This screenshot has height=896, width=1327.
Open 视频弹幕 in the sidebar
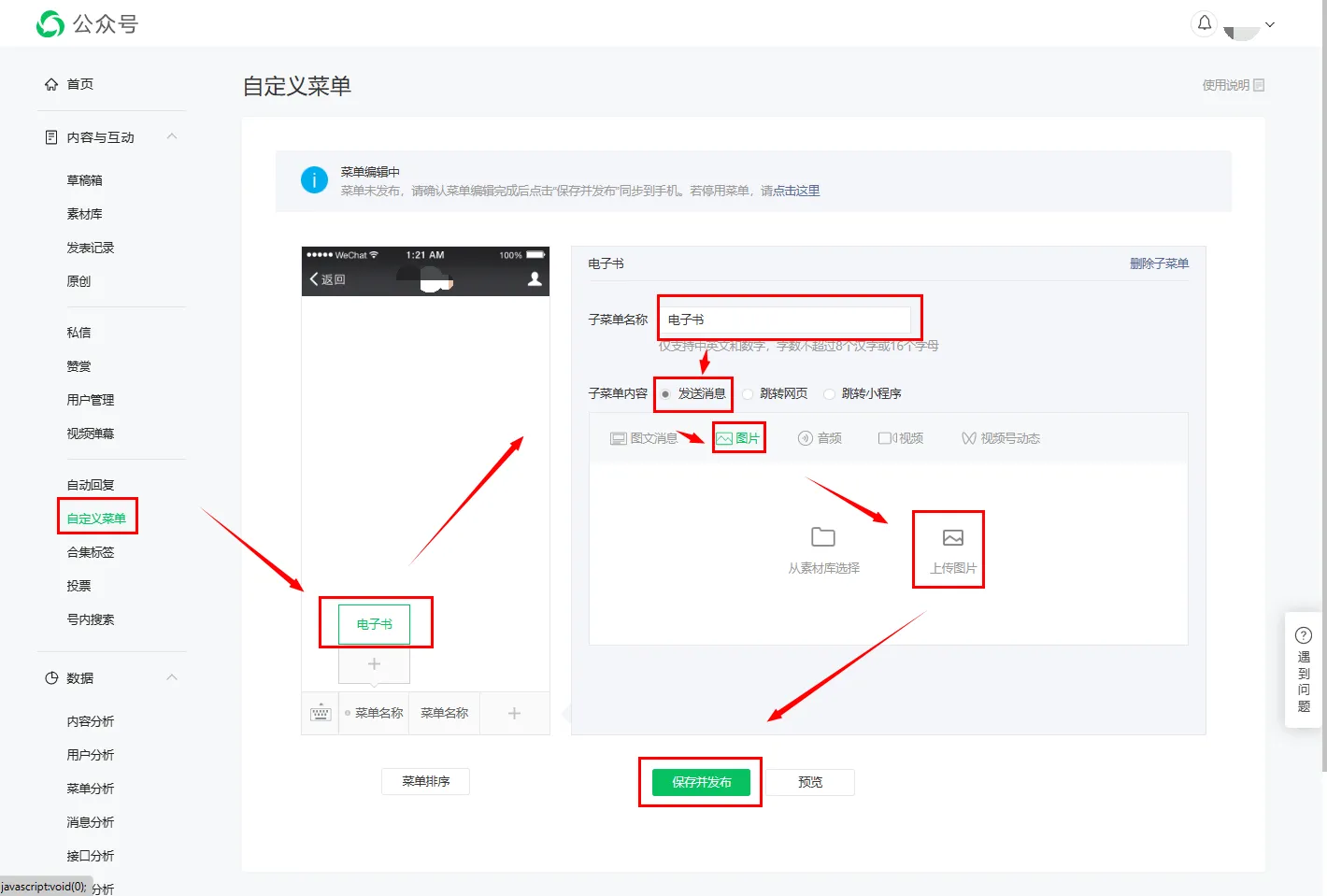click(x=91, y=434)
